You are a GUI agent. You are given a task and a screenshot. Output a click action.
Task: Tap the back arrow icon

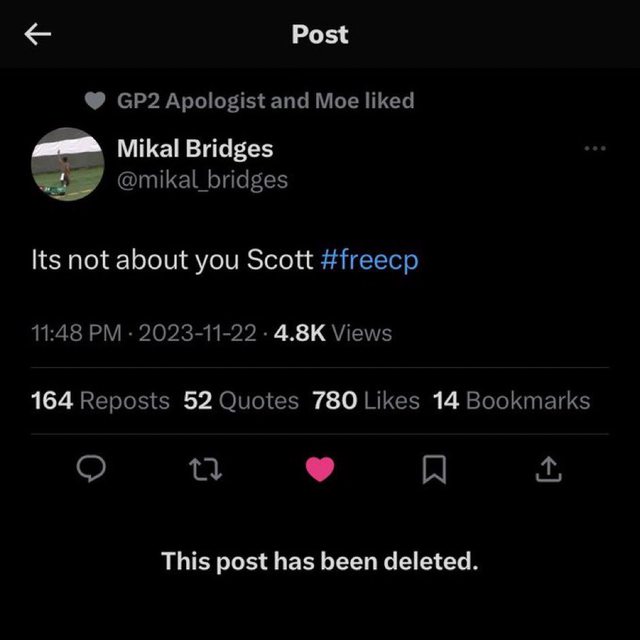38,35
